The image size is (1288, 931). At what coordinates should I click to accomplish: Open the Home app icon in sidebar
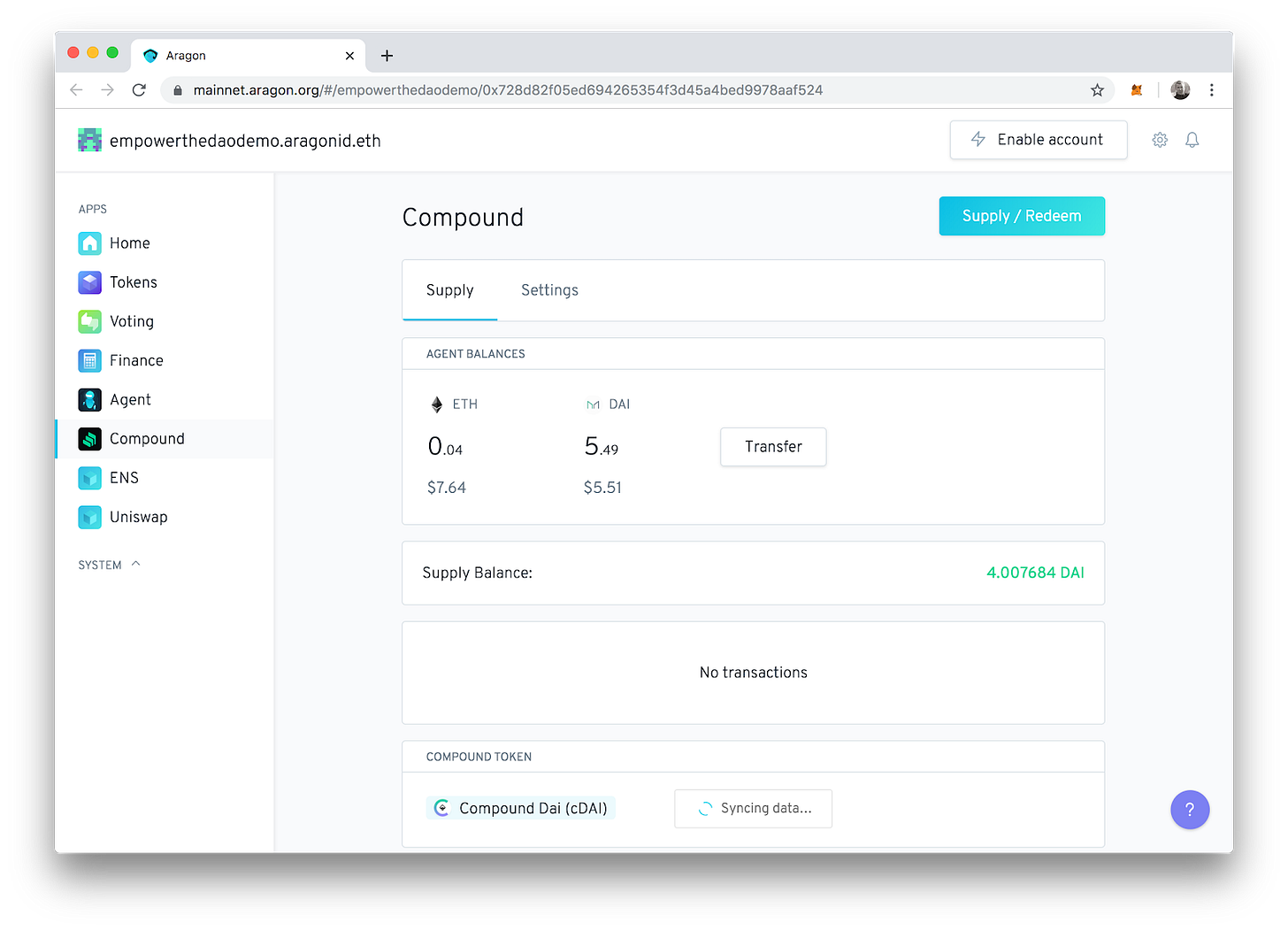point(89,243)
